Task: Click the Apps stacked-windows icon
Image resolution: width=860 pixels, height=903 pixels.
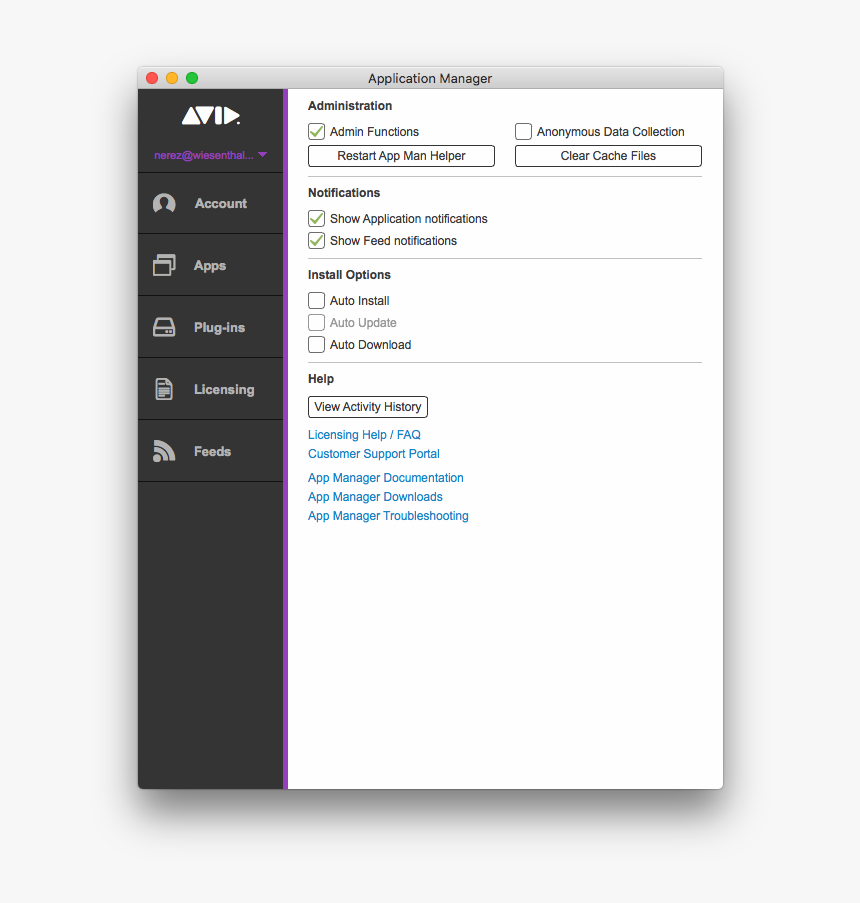Action: tap(164, 265)
